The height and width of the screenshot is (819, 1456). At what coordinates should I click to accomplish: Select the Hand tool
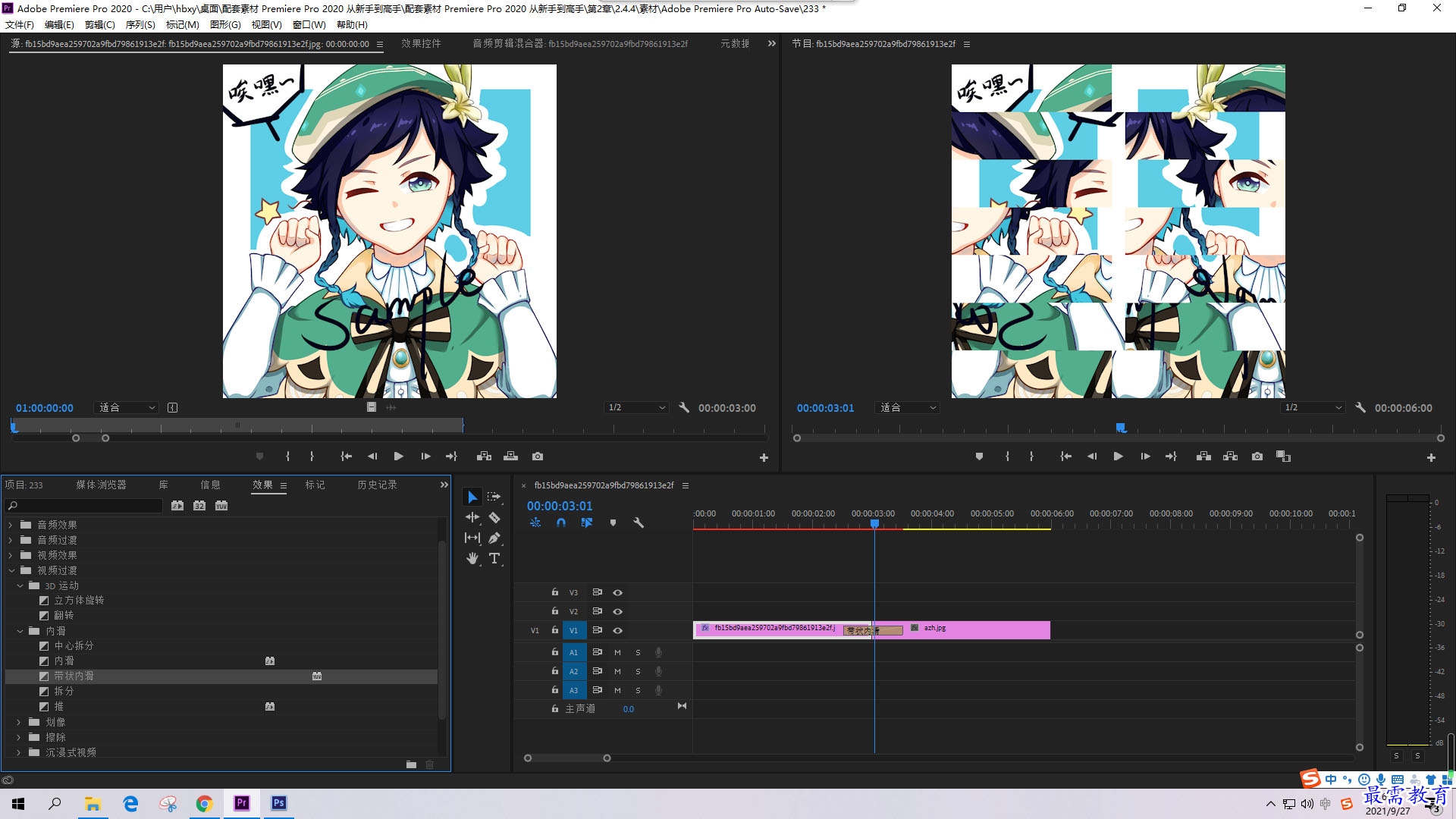point(472,558)
